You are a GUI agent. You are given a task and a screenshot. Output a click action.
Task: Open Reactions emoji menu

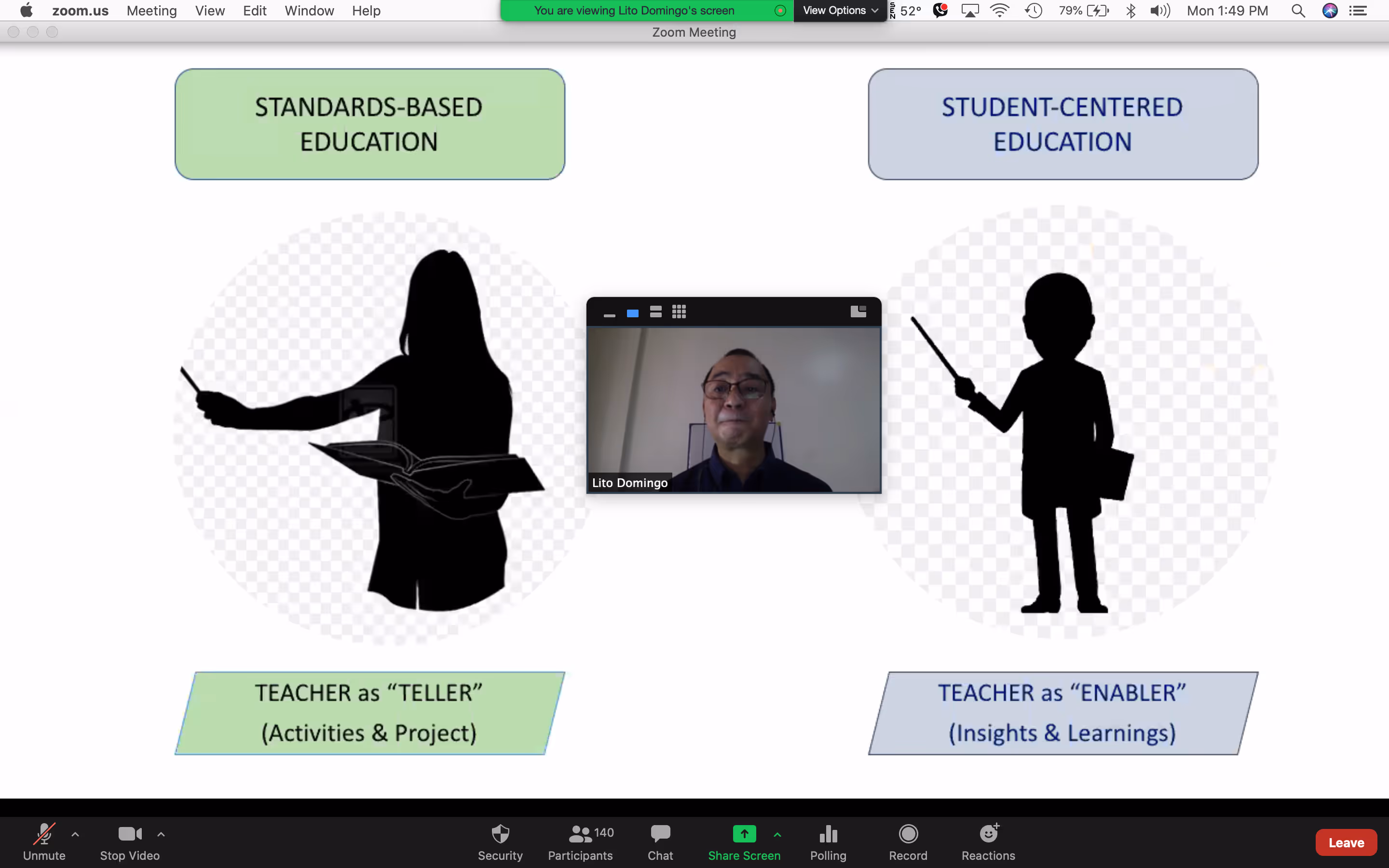click(988, 841)
